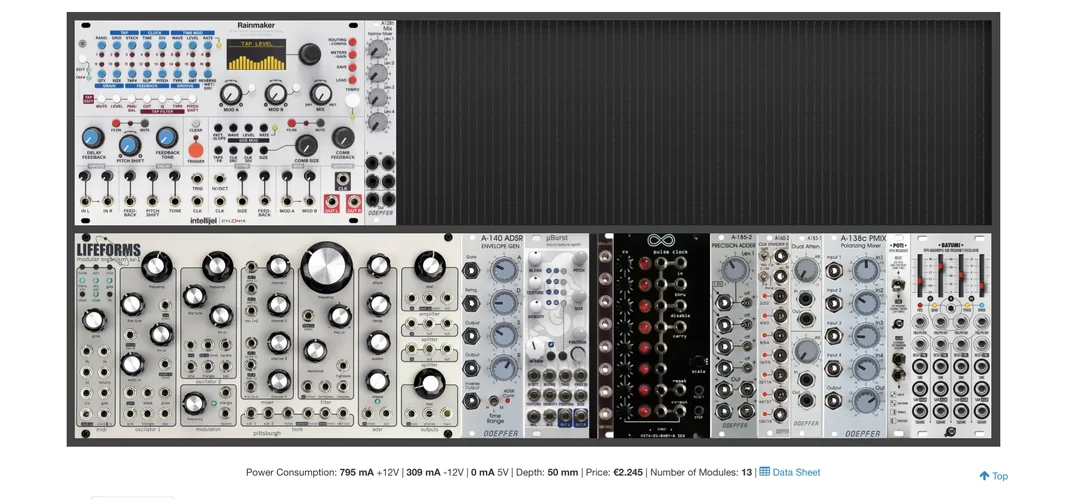Screen dimensions: 1083x500
Task: Open the Data Sheet link
Action: 790,472
